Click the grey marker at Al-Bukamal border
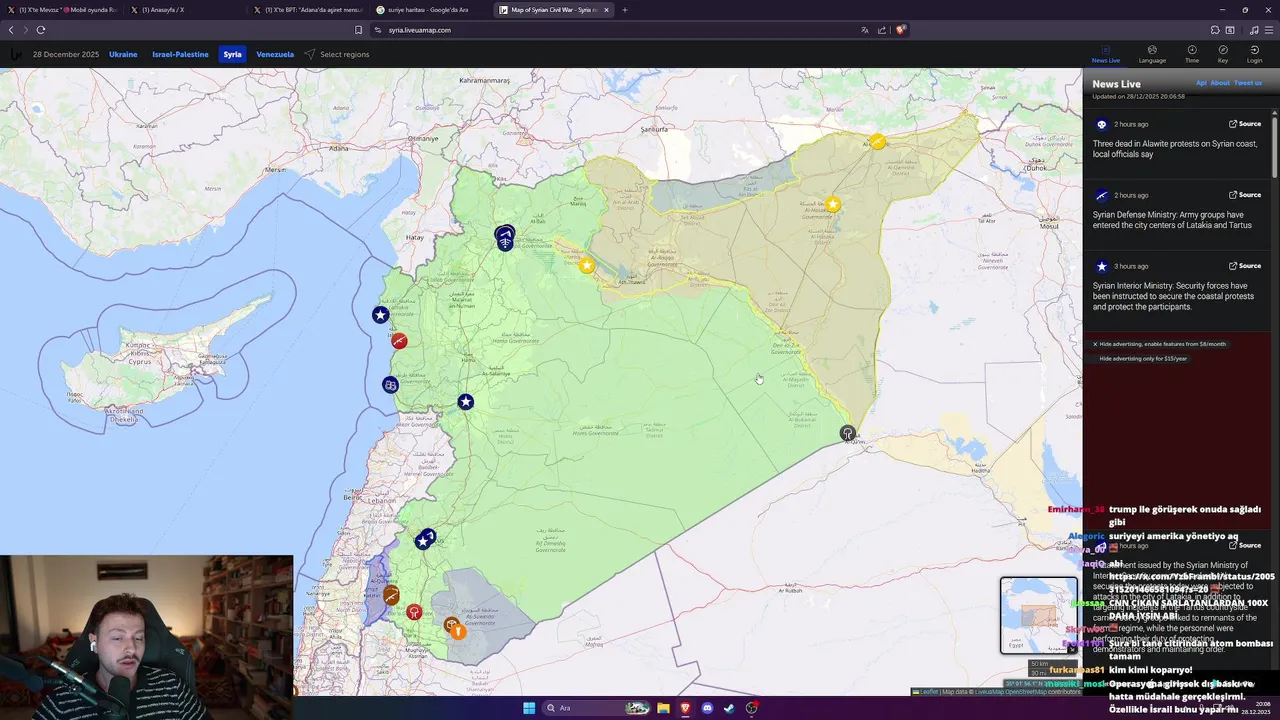1280x720 pixels. click(848, 433)
